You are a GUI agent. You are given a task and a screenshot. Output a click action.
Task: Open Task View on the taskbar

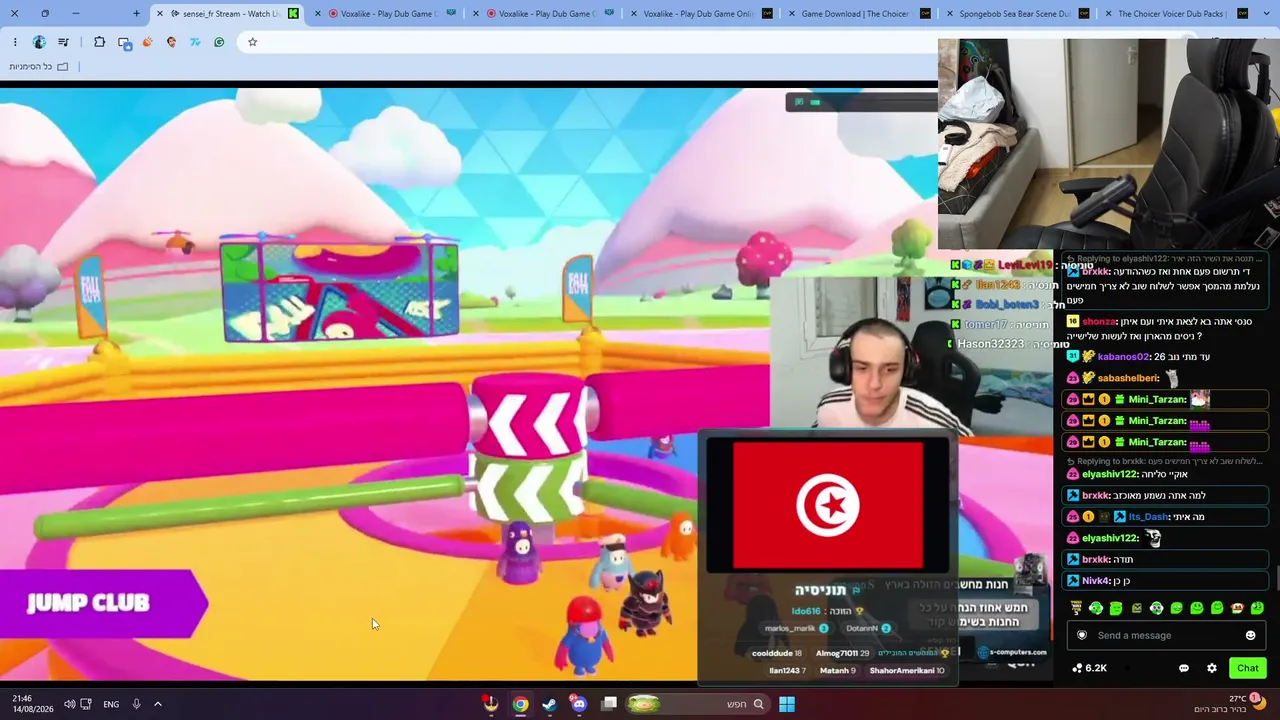point(609,704)
